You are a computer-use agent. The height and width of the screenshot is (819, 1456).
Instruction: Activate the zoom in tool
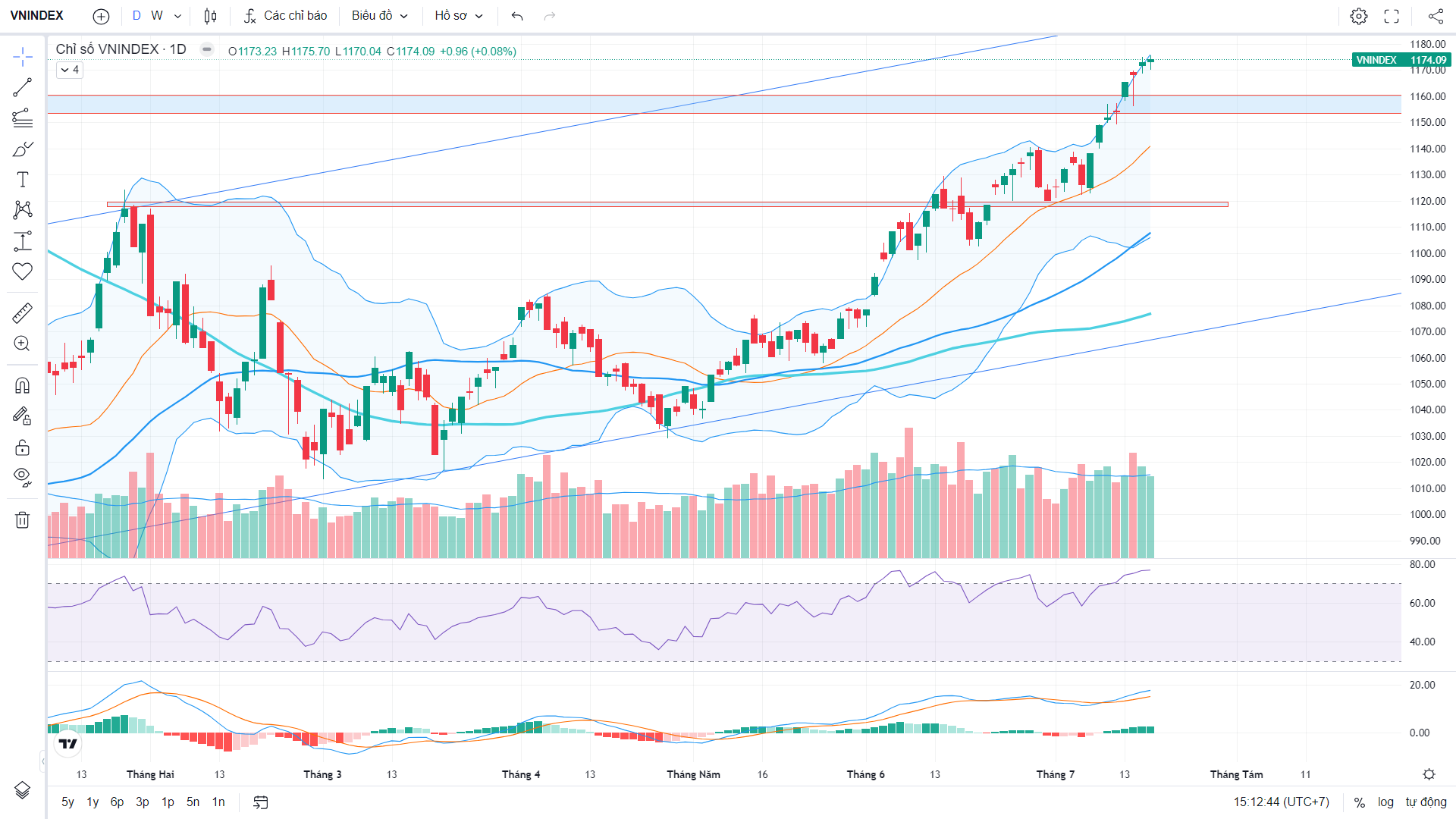[23, 344]
